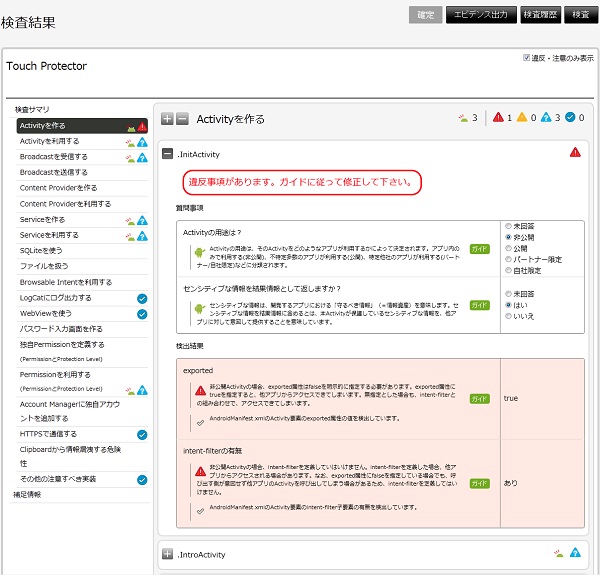Toggle the 違反・注意のみ表示 checkbox
600x576 pixels.
point(527,58)
